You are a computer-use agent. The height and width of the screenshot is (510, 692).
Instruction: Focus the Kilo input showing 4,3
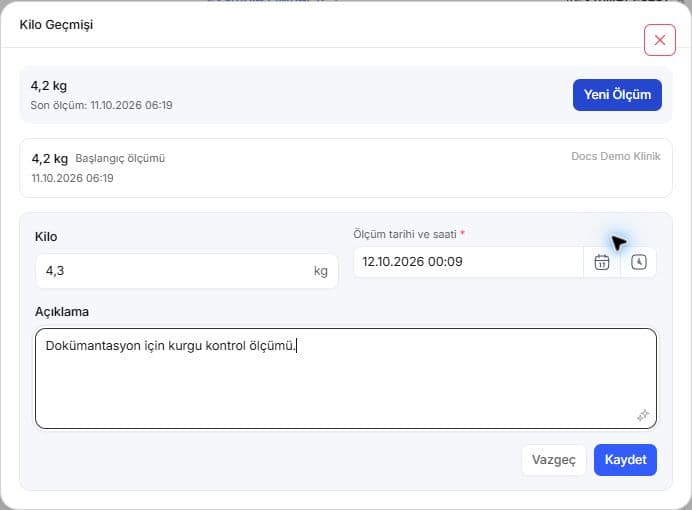click(x=187, y=271)
